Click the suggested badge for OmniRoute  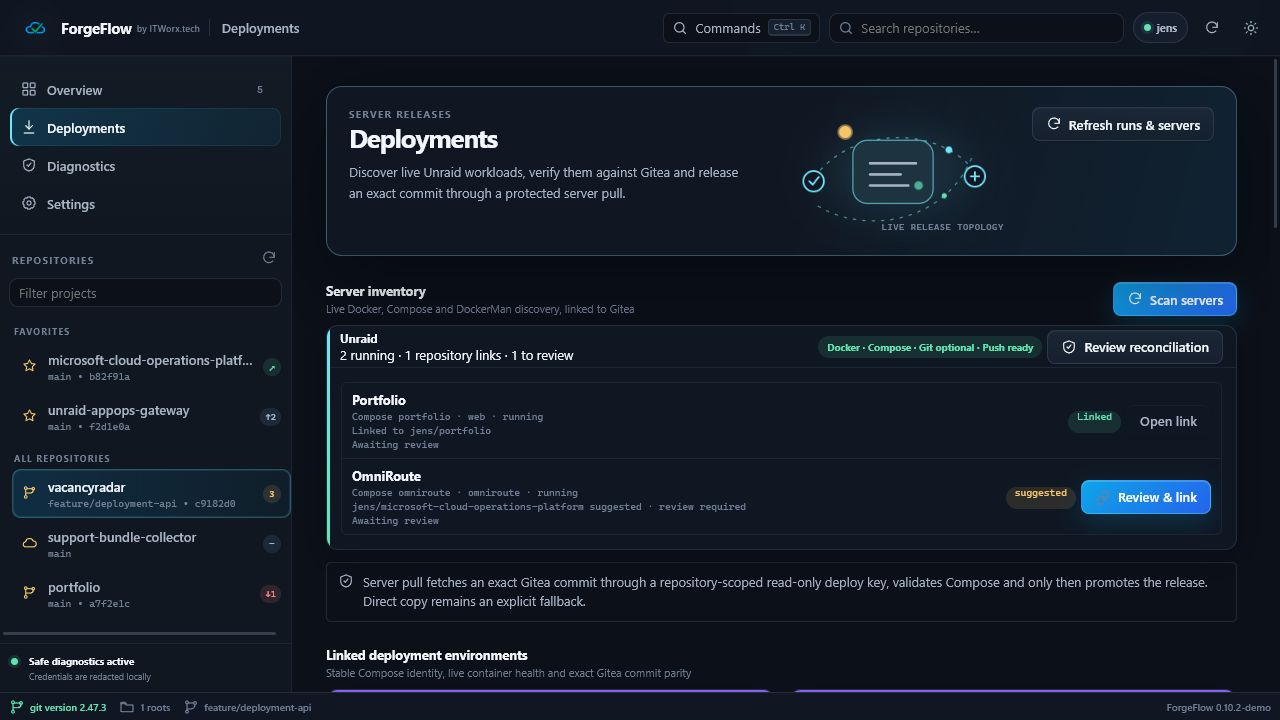point(1040,496)
